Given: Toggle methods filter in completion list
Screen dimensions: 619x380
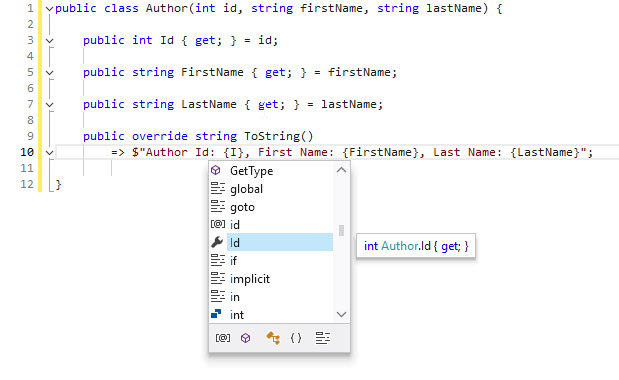Looking at the screenshot, I should (x=246, y=338).
